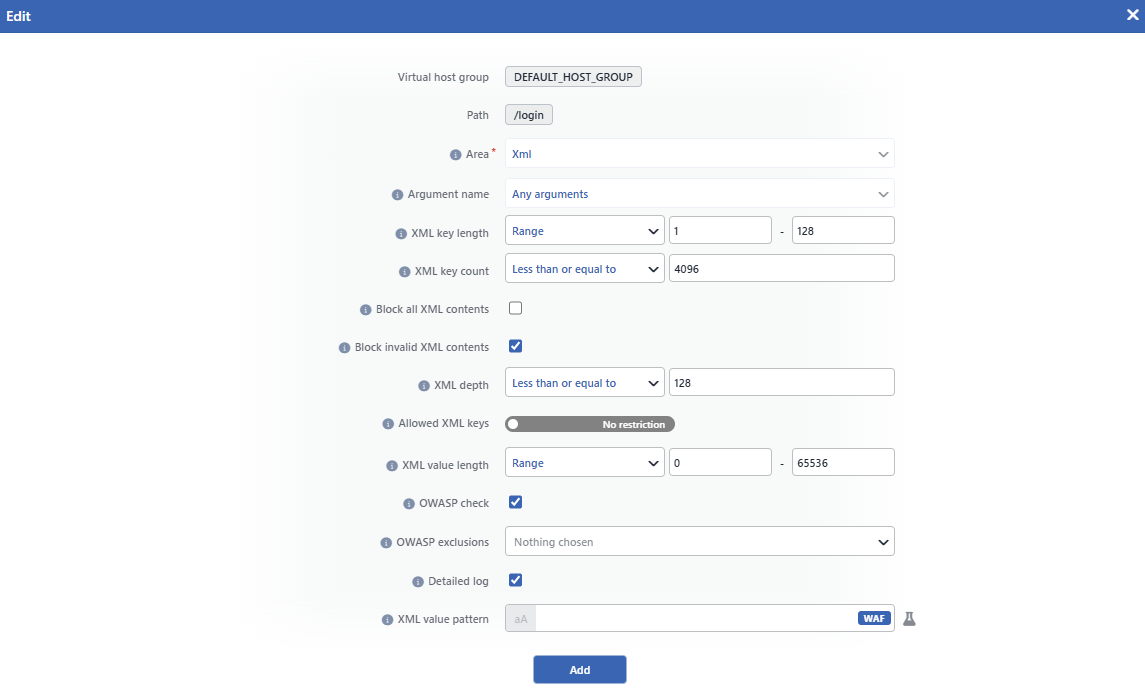Image resolution: width=1145 pixels, height=692 pixels.
Task: Open XML key length Range dropdown
Action: tap(585, 231)
